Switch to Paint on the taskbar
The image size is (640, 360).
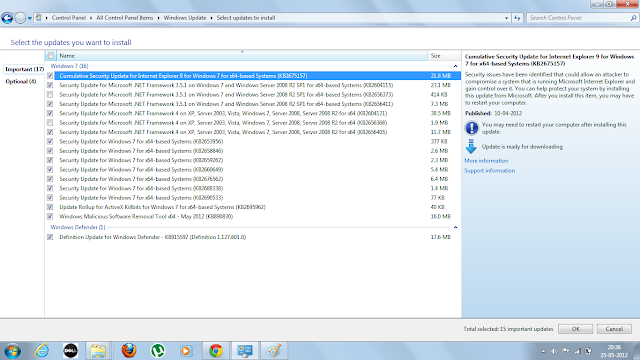point(274,351)
